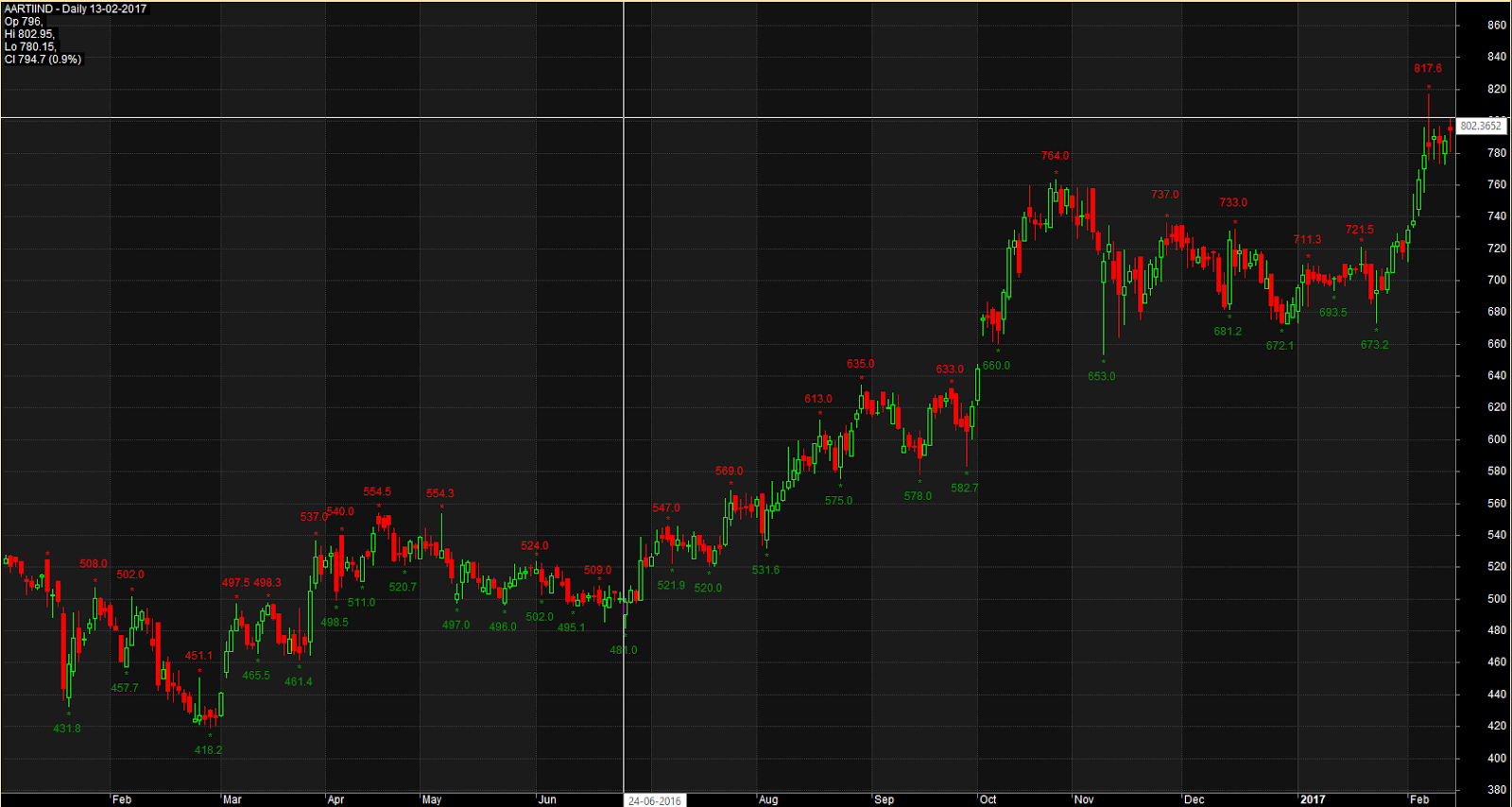1512x807 pixels.
Task: Click the 524.0 swing high label
Action: click(535, 546)
